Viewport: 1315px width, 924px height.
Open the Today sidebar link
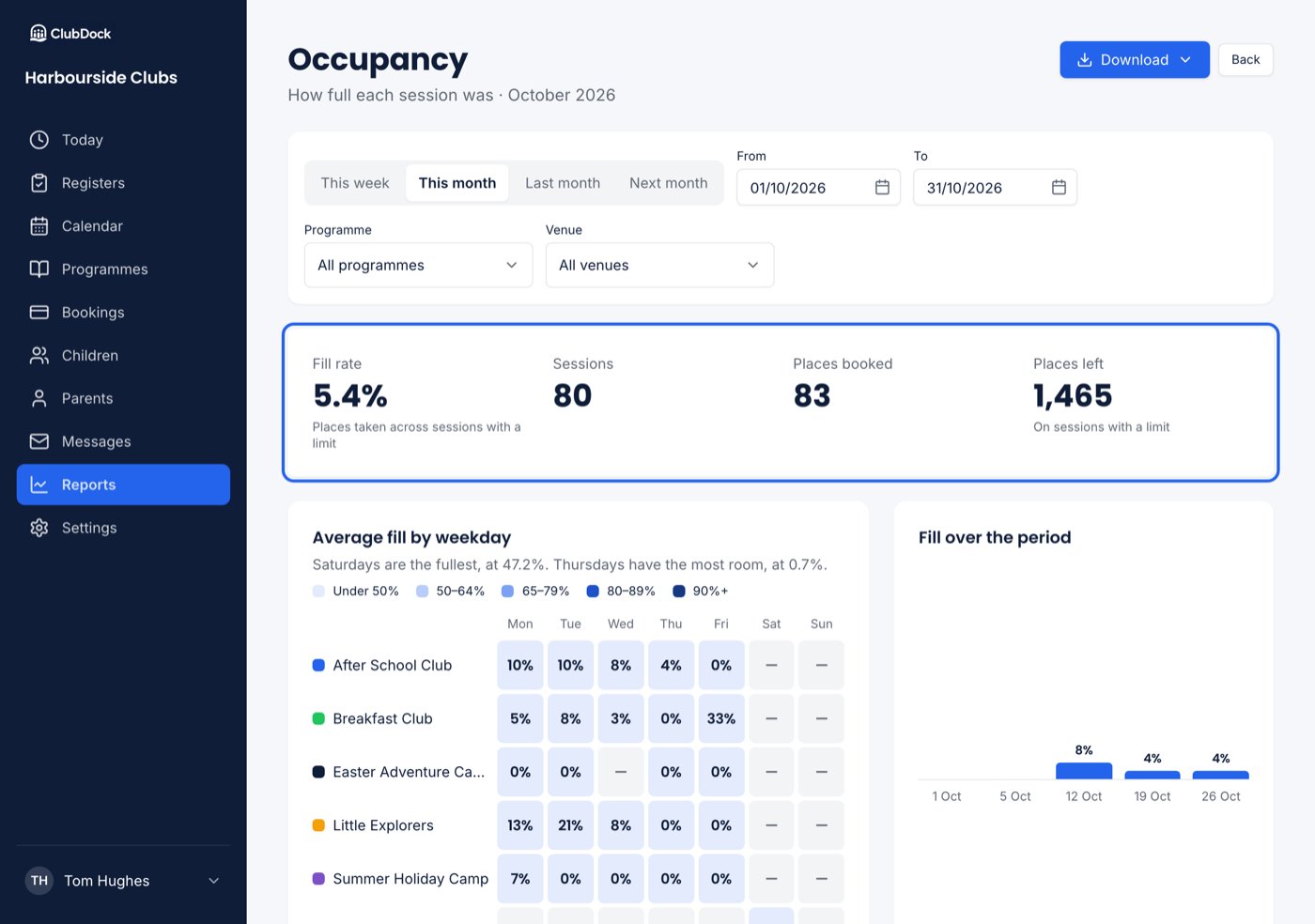tap(123, 140)
